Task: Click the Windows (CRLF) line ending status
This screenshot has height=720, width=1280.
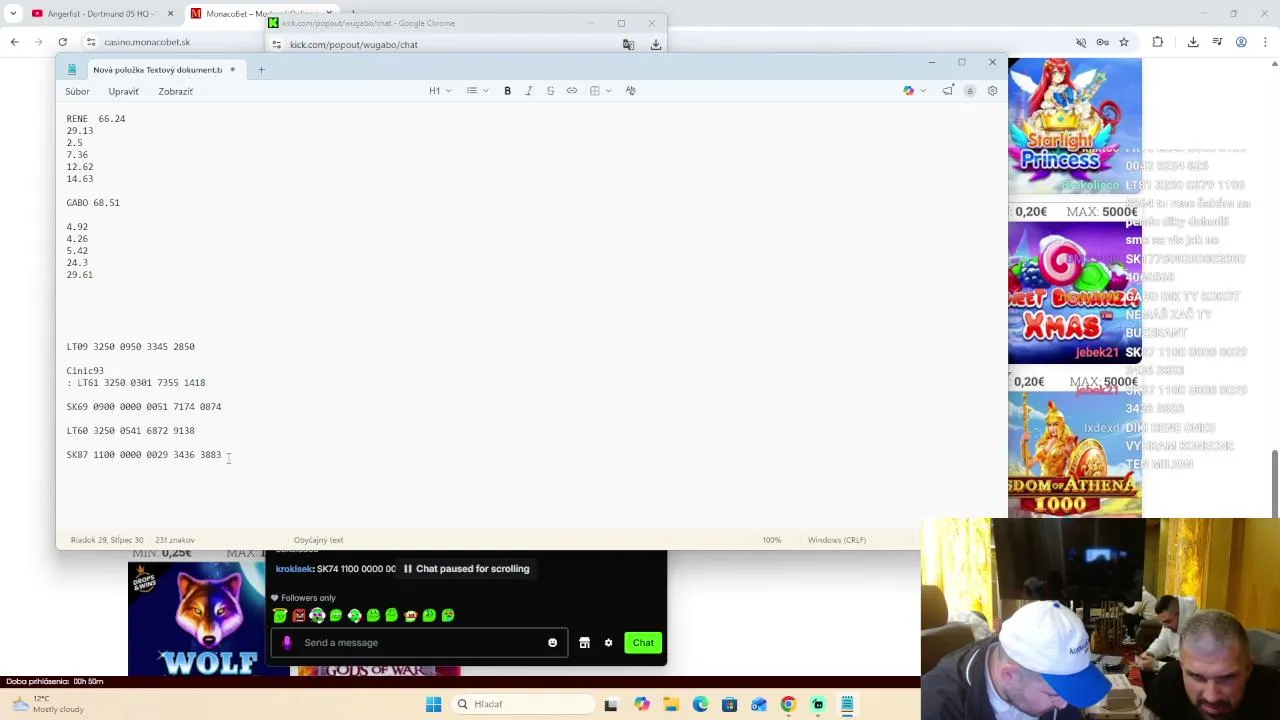Action: [x=837, y=540]
